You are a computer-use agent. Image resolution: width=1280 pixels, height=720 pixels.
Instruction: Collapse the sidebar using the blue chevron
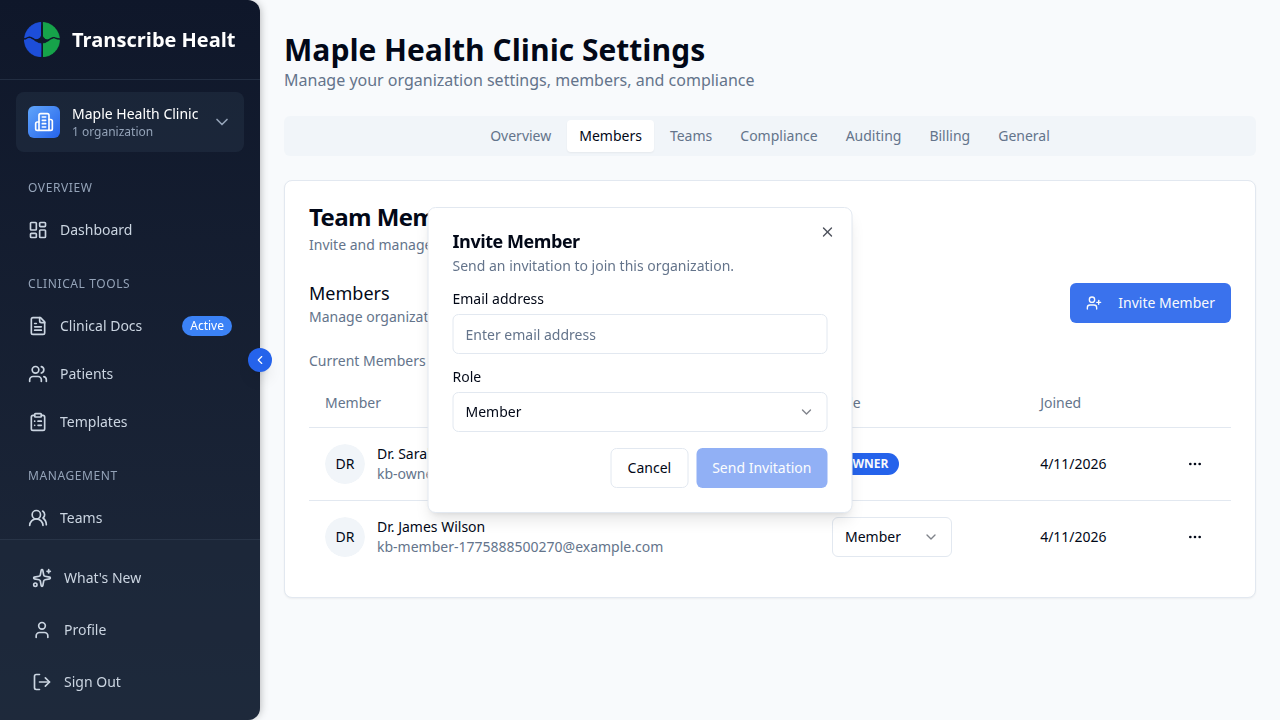click(259, 359)
